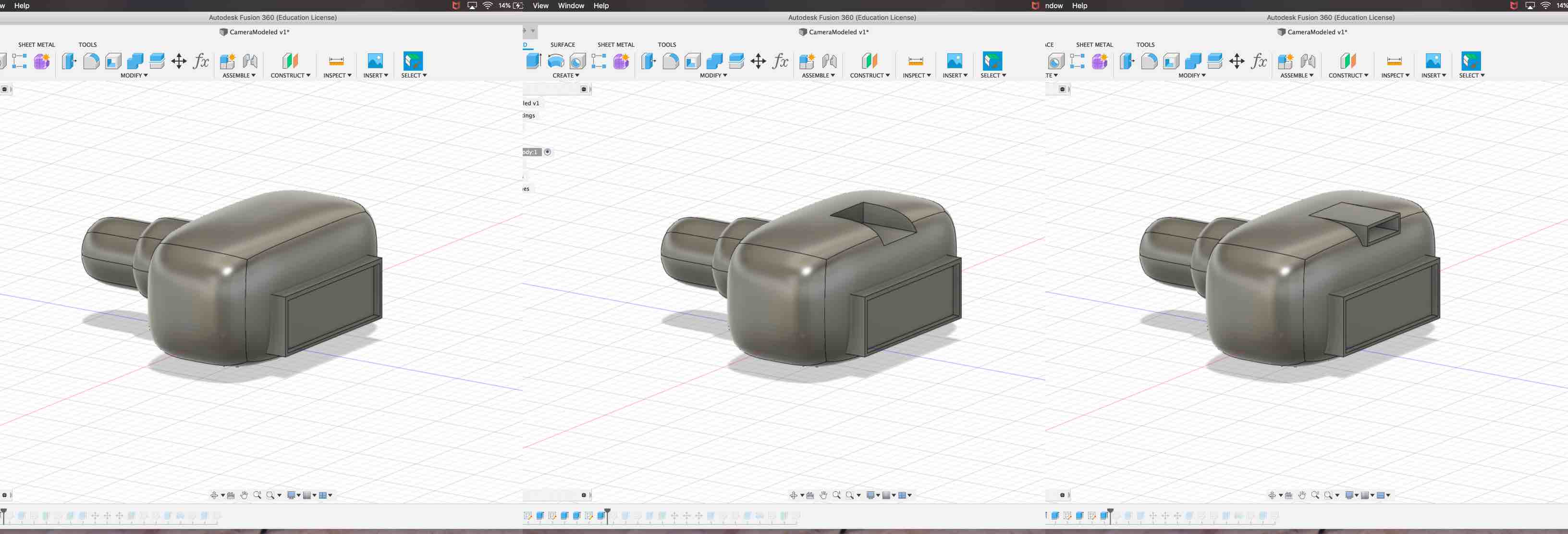Collapse browser panel at top of right window

pos(1062,89)
